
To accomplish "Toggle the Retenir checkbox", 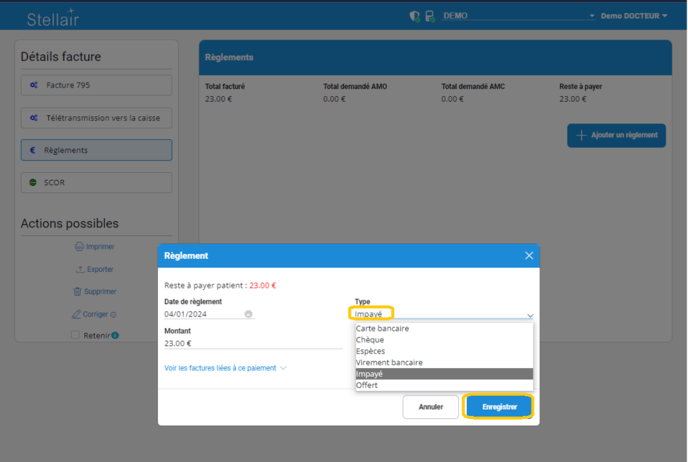I will coord(75,336).
